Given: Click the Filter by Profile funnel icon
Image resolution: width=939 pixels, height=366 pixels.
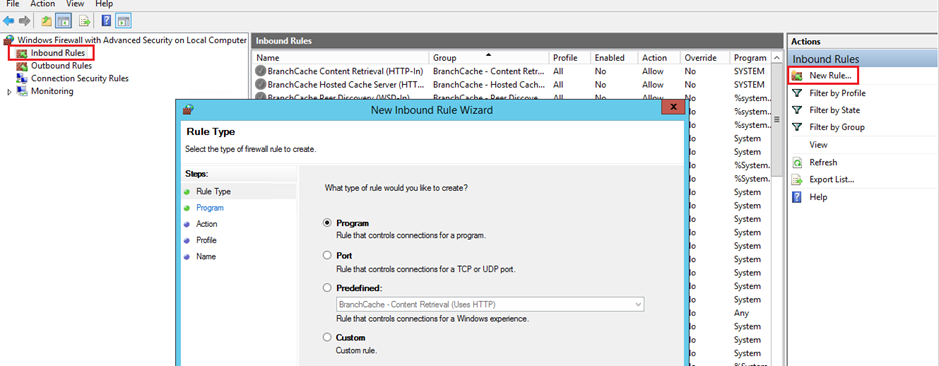Looking at the screenshot, I should (797, 93).
